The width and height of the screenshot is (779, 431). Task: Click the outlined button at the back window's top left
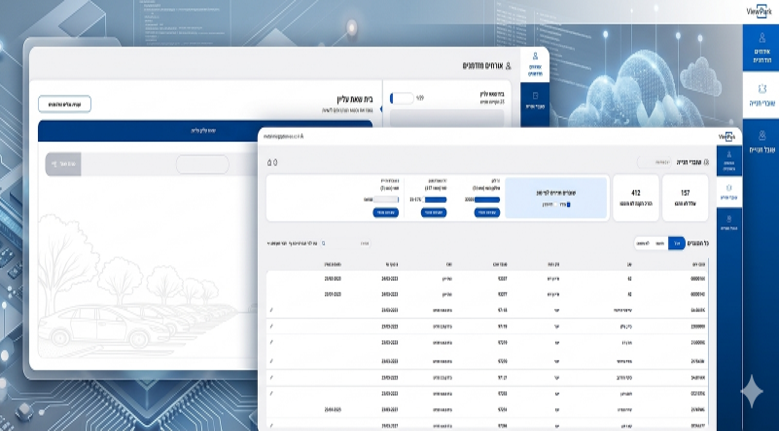click(65, 104)
